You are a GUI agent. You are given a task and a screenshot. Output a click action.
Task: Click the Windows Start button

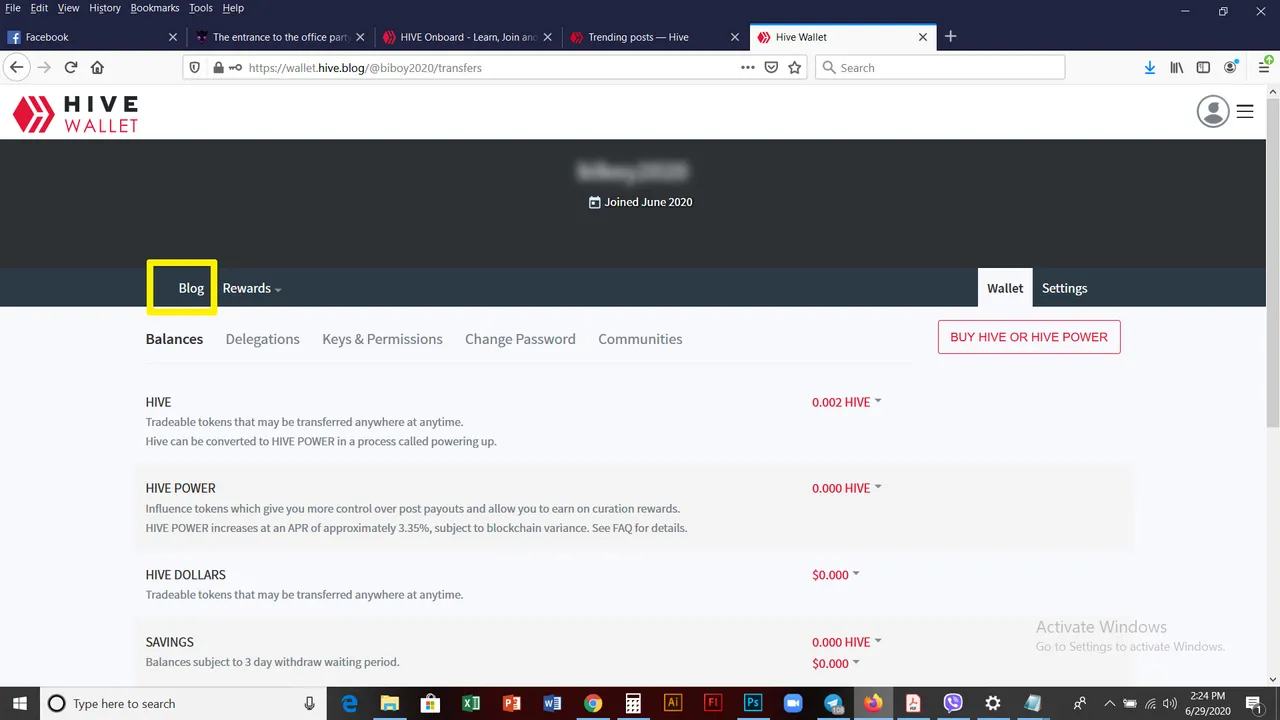[x=20, y=703]
